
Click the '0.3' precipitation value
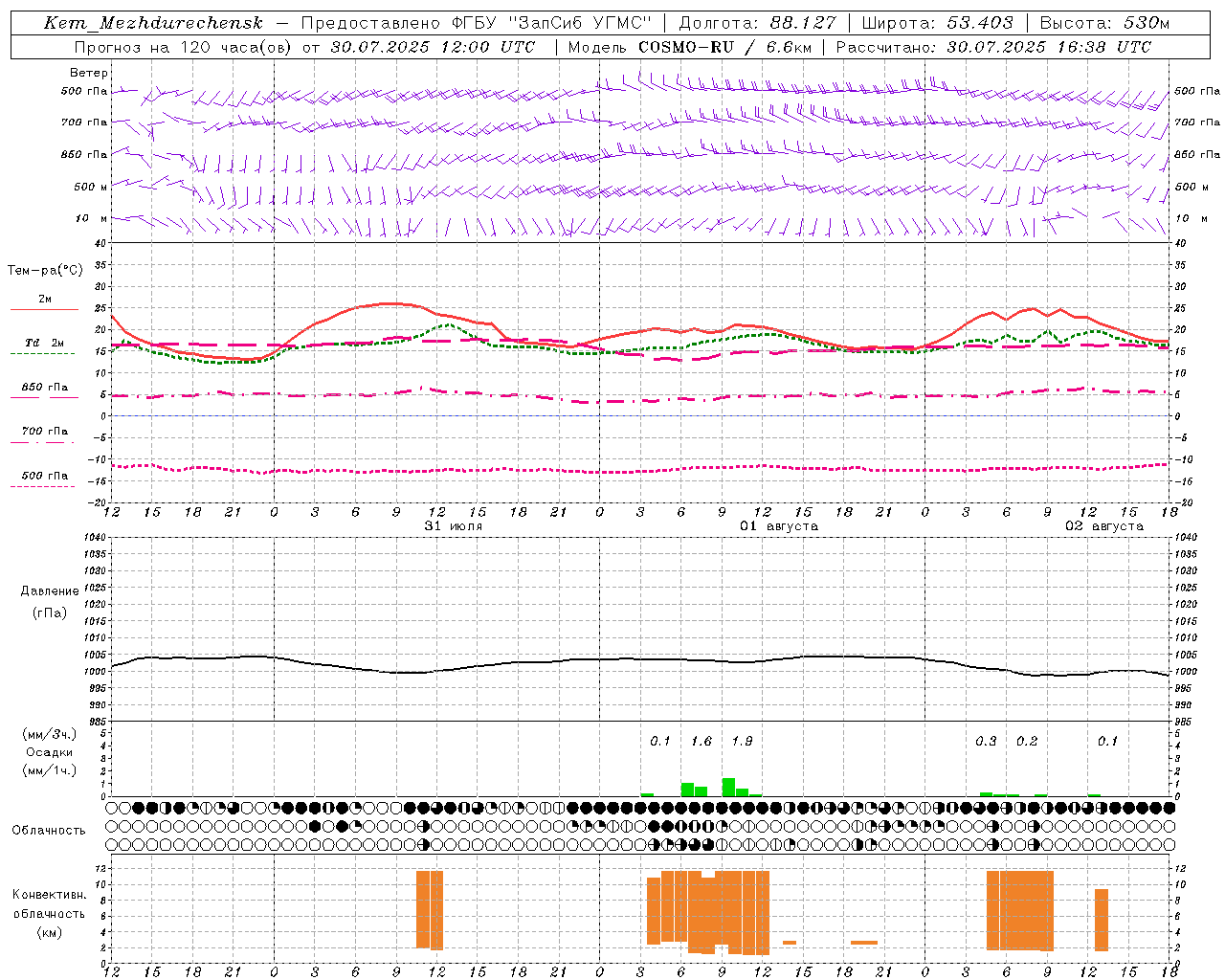tap(986, 741)
